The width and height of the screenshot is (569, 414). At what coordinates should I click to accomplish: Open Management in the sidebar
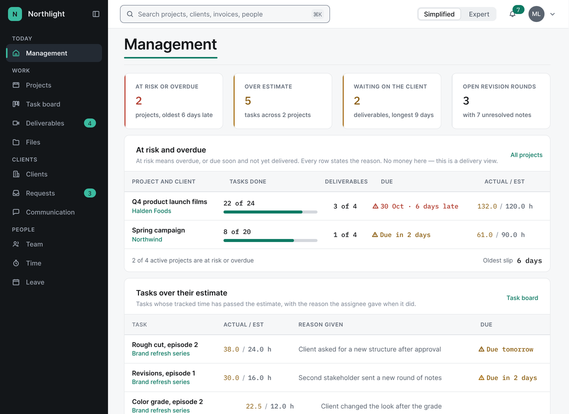point(54,53)
